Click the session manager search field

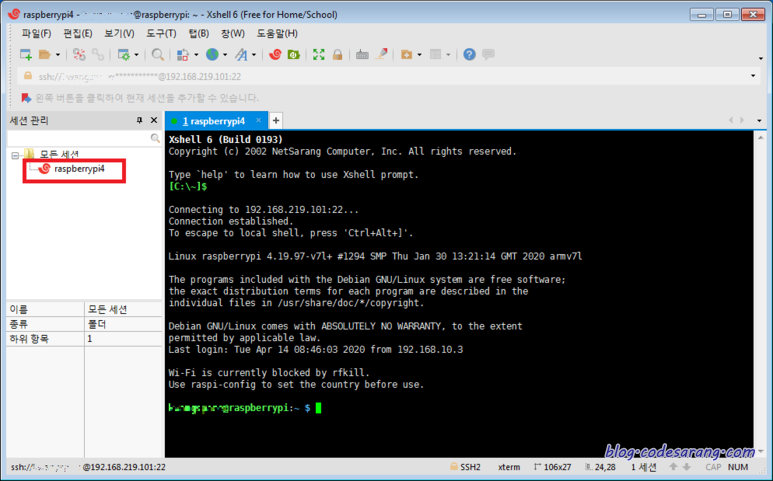[79, 138]
